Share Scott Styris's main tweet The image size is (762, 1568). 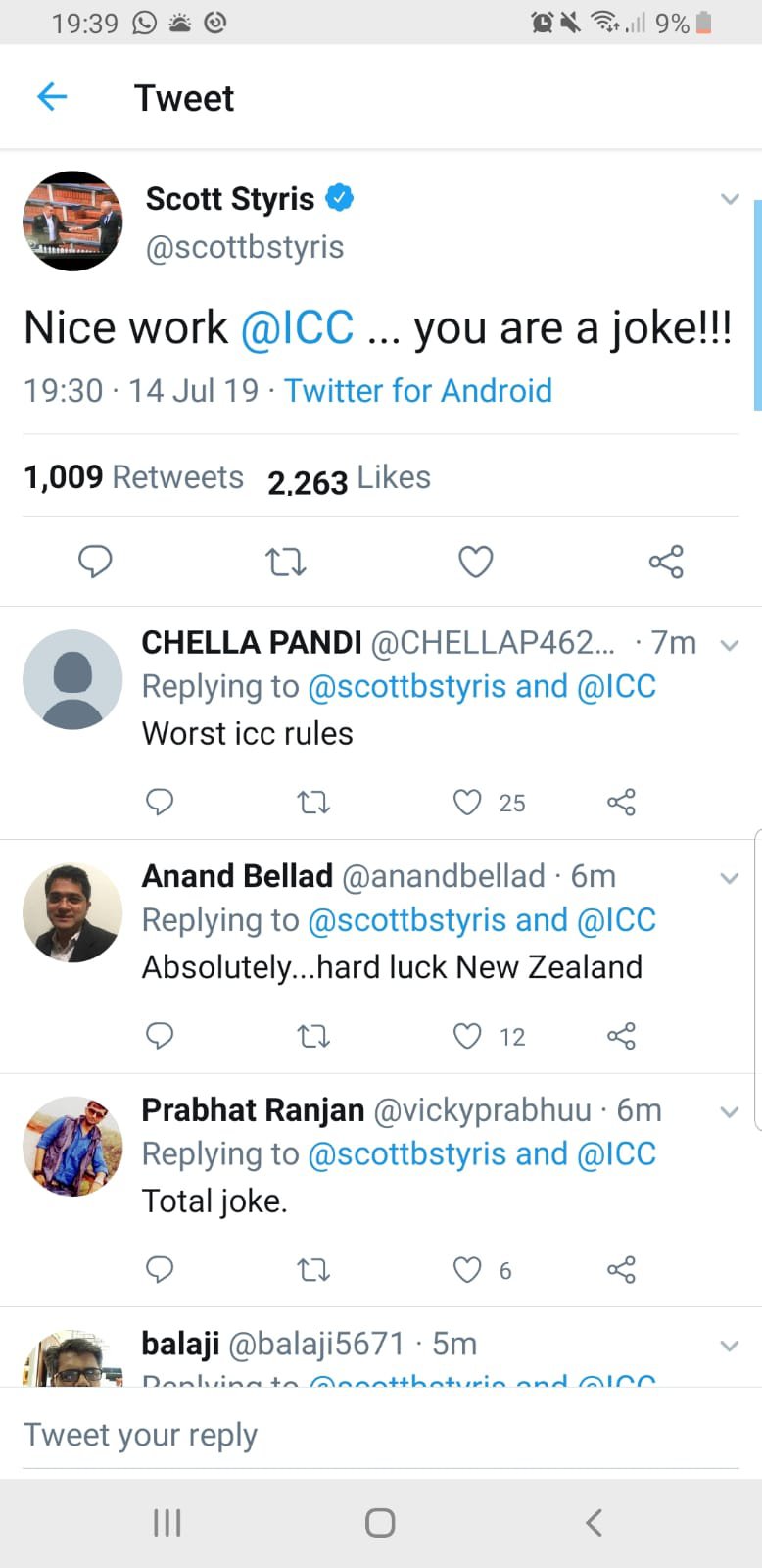tap(666, 562)
